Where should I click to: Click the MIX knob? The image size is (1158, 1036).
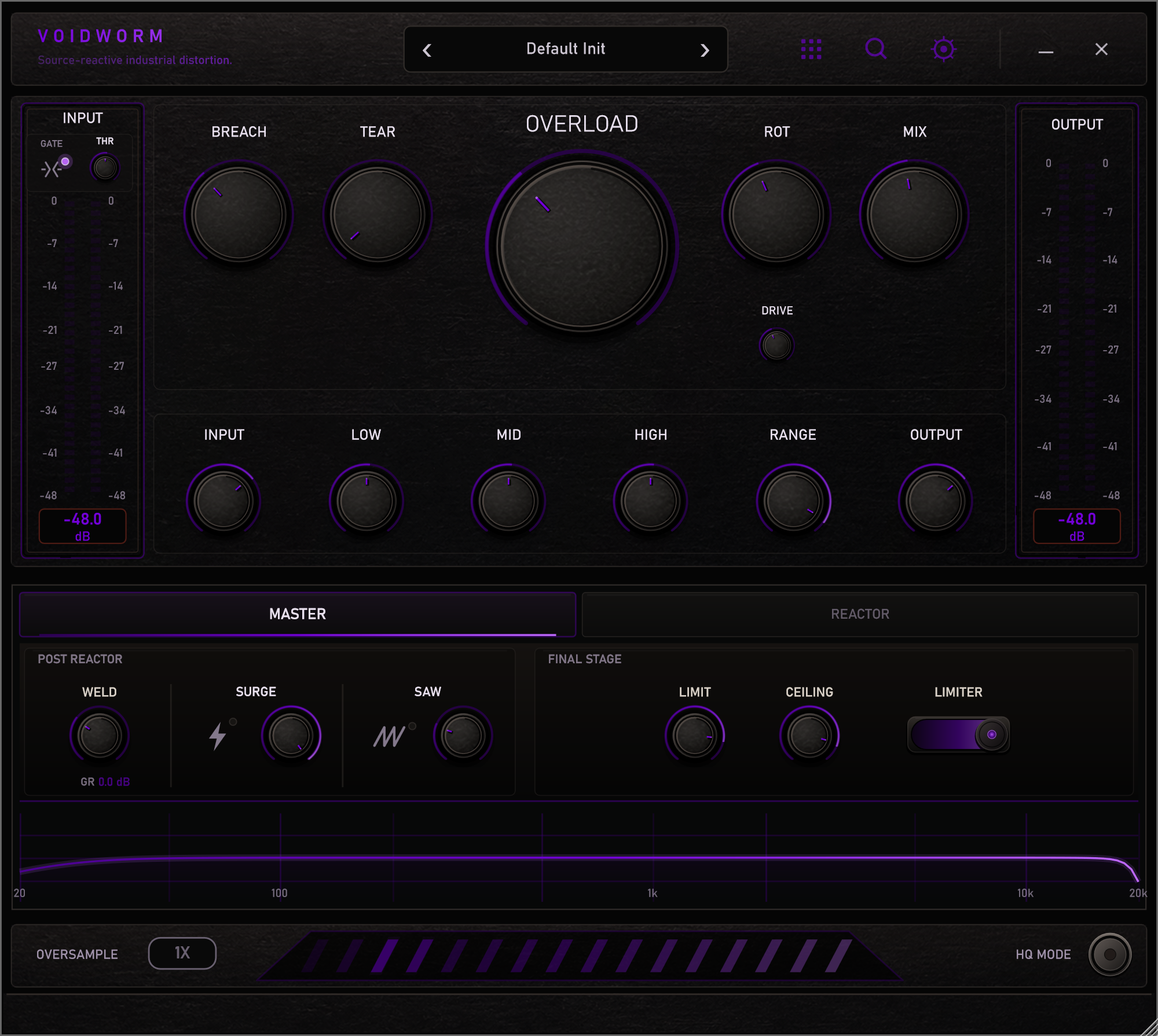tap(914, 214)
